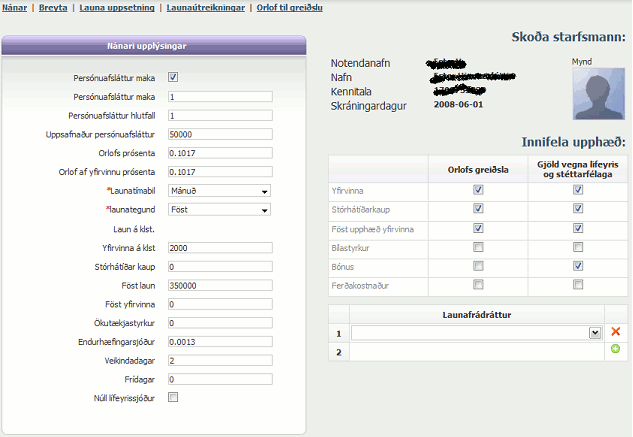Toggle Yfirvinna Gjöld vegna lífeyris checkbox
Viewport: 633px width, 437px height.
578,189
